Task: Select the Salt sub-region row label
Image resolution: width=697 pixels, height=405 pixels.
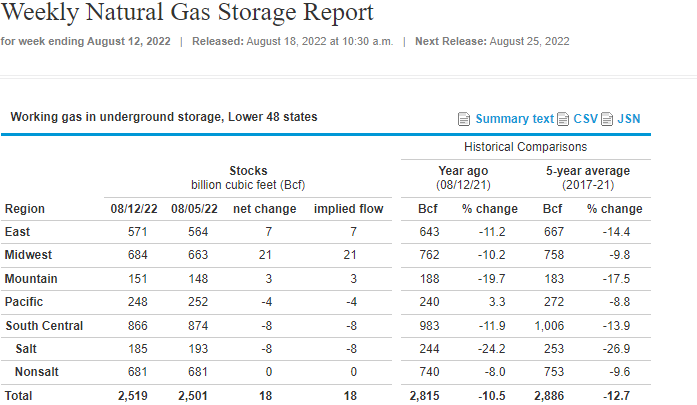Action: pyautogui.click(x=26, y=349)
